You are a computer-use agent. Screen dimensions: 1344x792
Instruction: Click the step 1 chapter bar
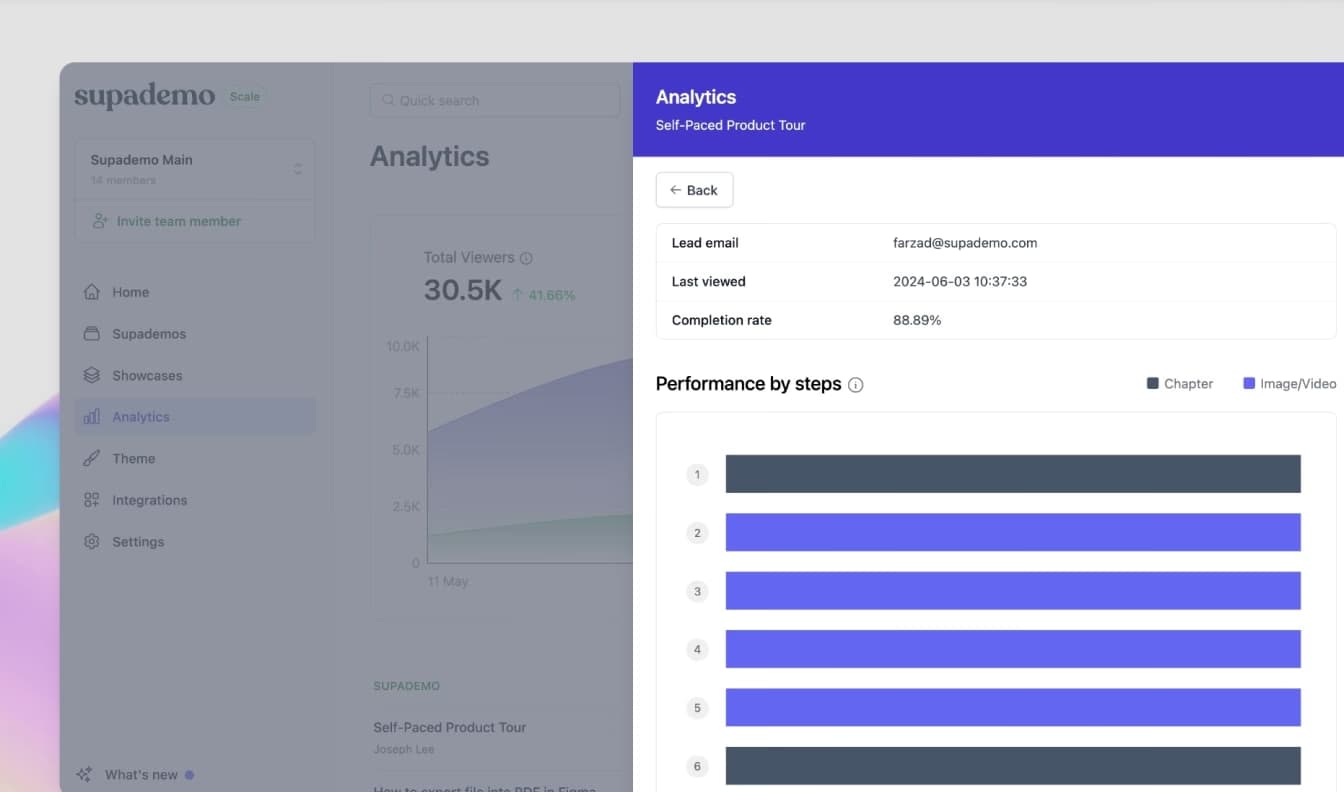tap(1012, 474)
